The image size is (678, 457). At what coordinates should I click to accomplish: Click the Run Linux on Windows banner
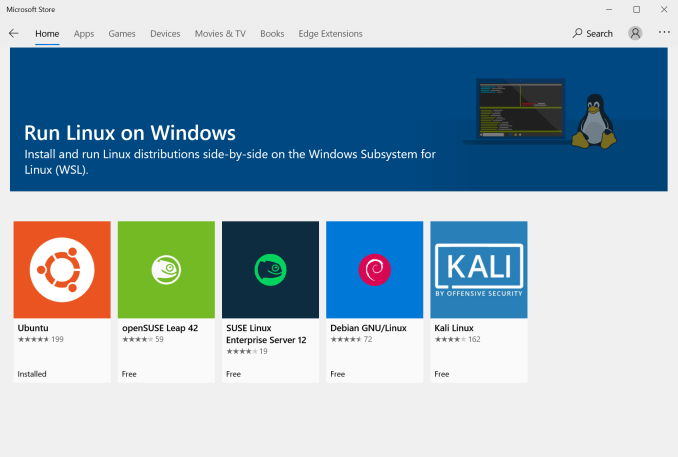(x=339, y=119)
